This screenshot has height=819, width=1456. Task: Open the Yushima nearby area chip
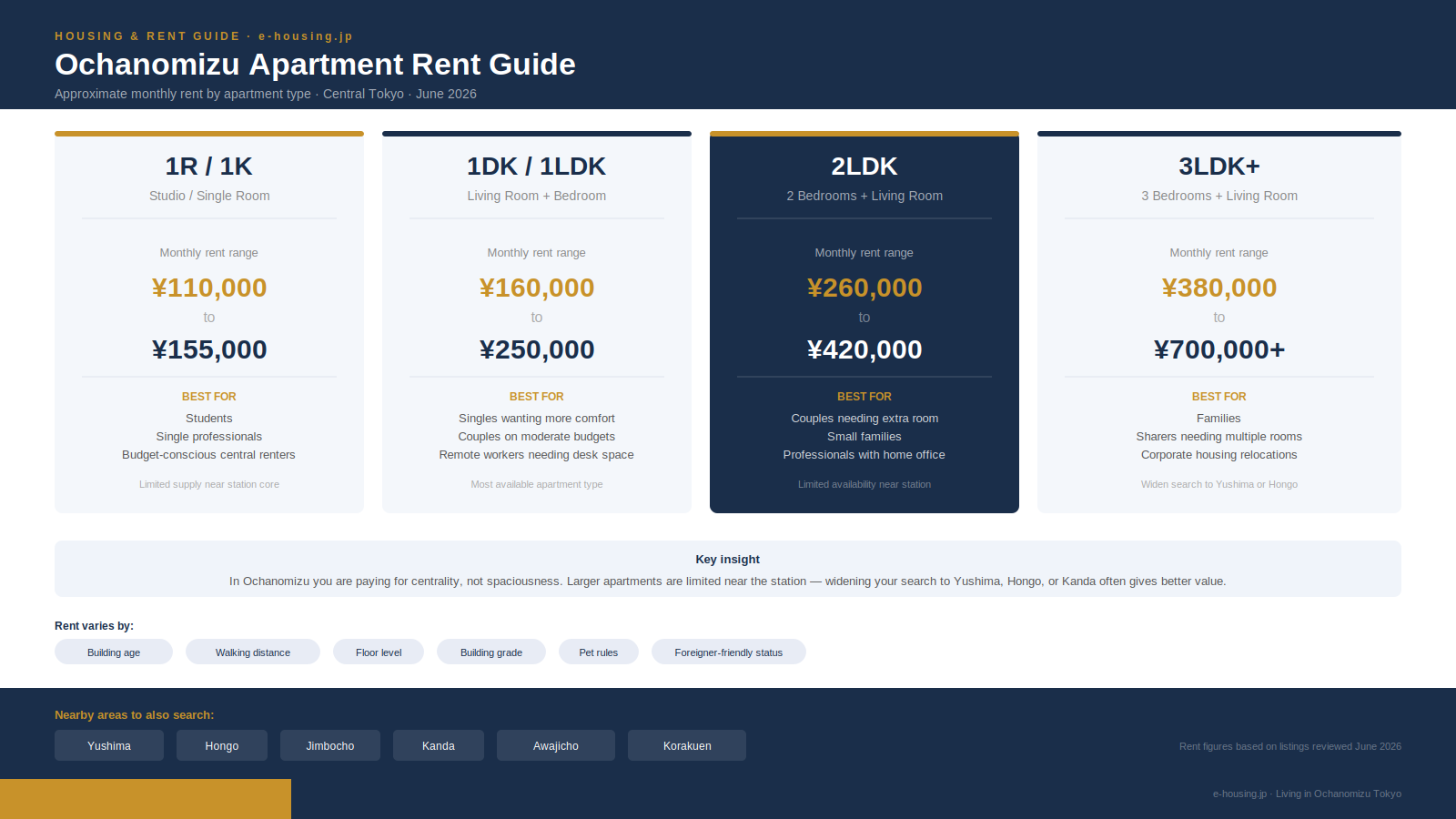[x=109, y=745]
